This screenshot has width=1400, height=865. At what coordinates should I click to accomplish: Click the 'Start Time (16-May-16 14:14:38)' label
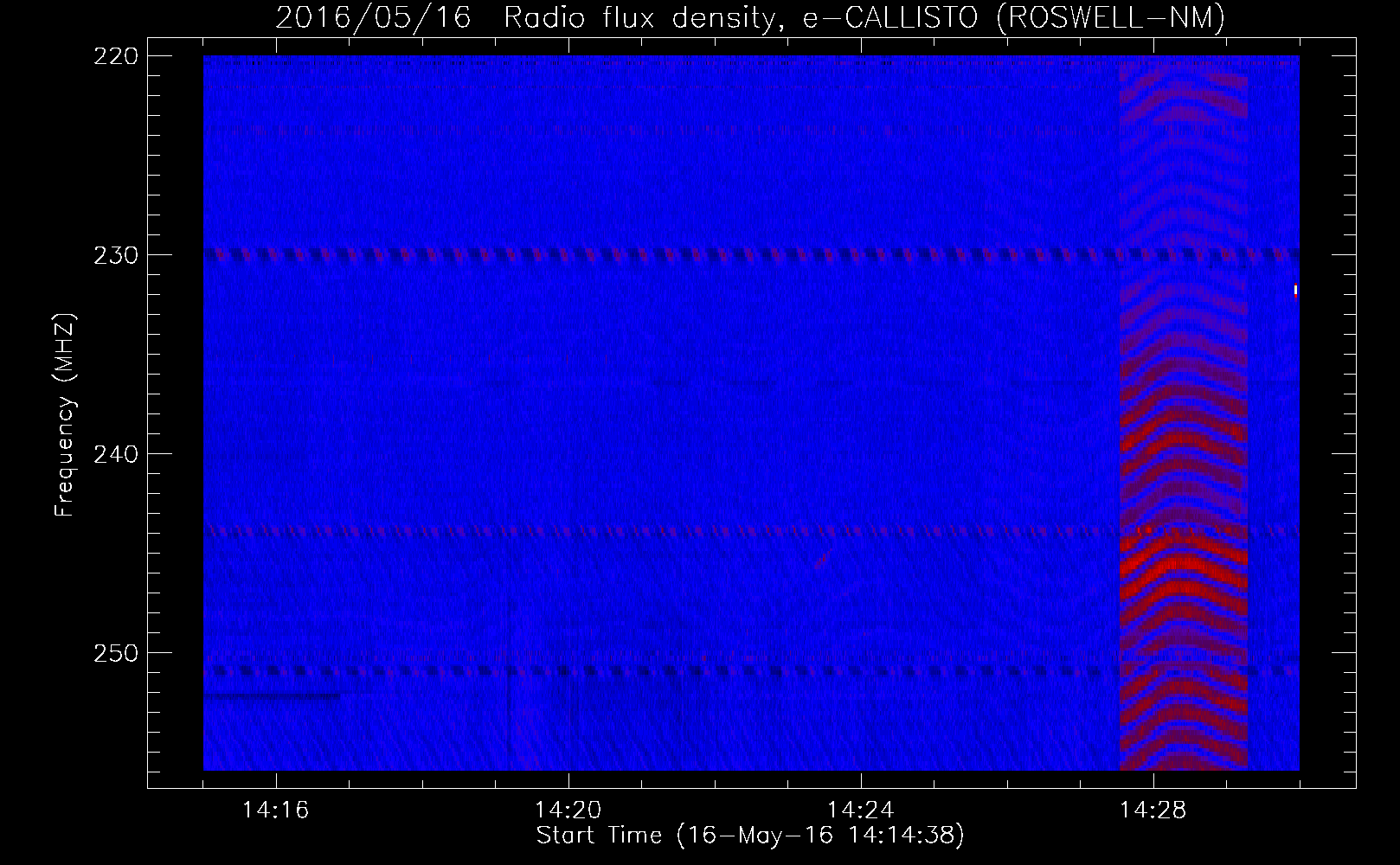tap(750, 836)
